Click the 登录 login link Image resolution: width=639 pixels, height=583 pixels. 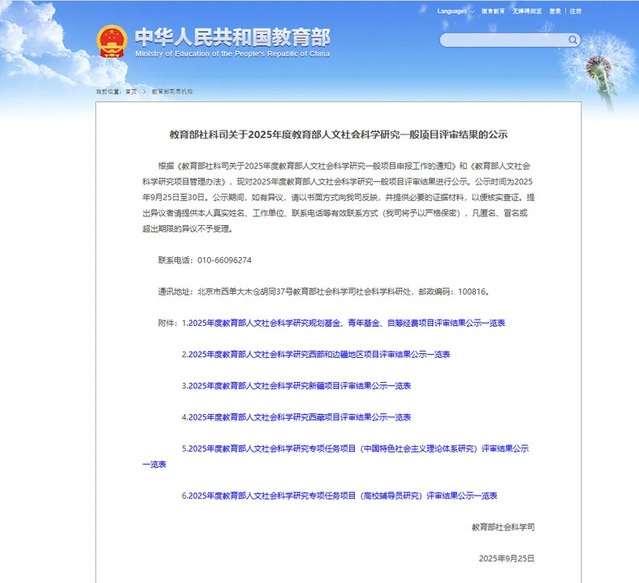555,11
